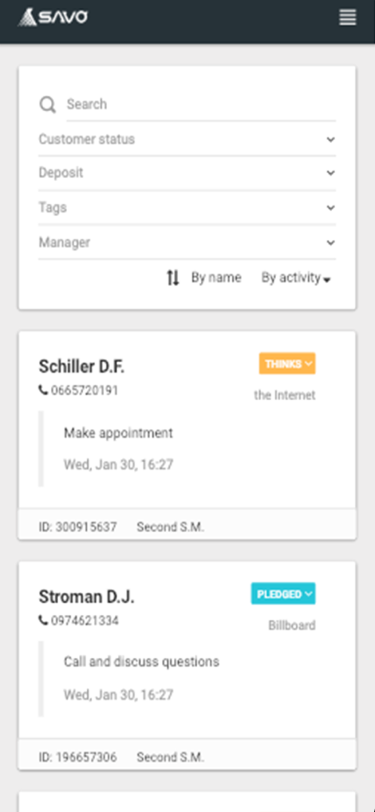Open the Manager filter dropdown
Image resolution: width=375 pixels, height=812 pixels.
(x=187, y=242)
